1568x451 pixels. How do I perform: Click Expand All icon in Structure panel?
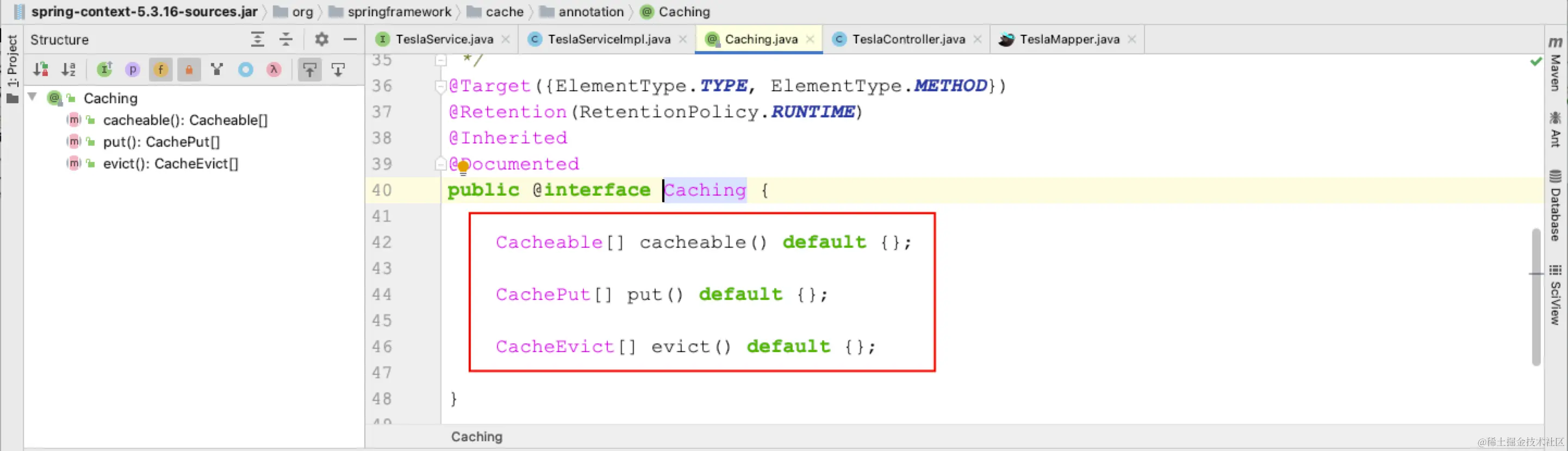tap(258, 40)
